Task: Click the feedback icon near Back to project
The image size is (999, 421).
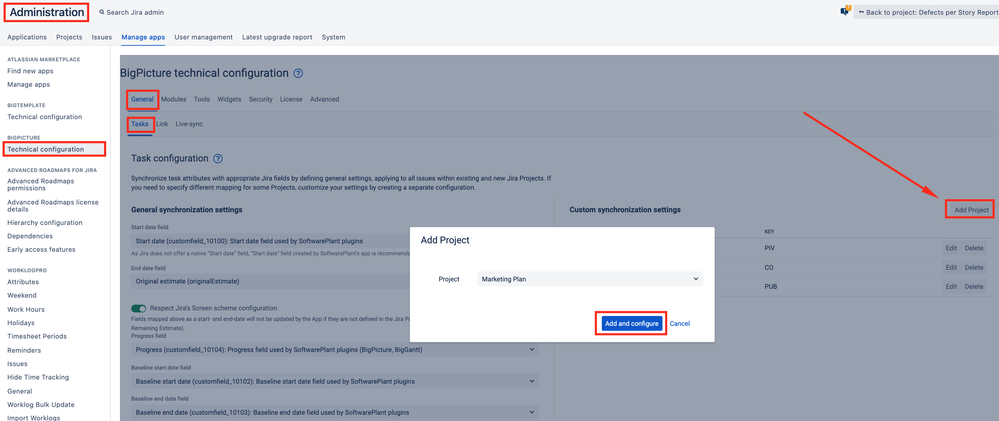Action: click(x=846, y=11)
